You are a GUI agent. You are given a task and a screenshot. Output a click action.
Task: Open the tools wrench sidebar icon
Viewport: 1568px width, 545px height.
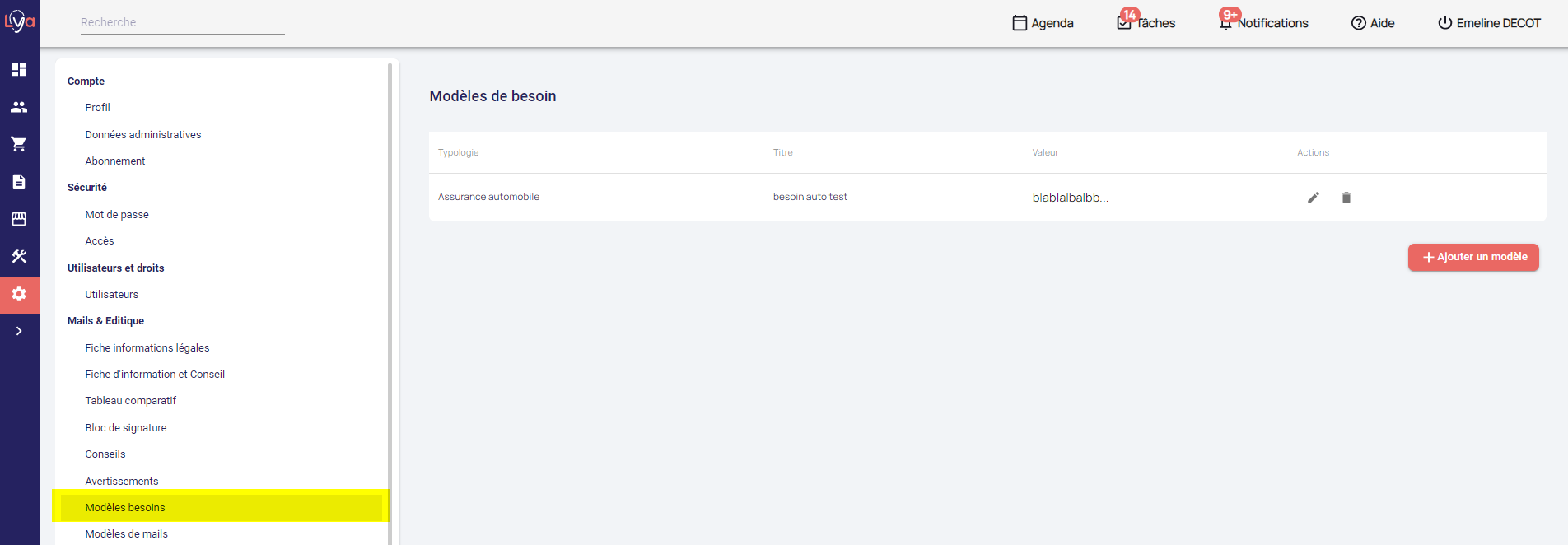point(19,256)
